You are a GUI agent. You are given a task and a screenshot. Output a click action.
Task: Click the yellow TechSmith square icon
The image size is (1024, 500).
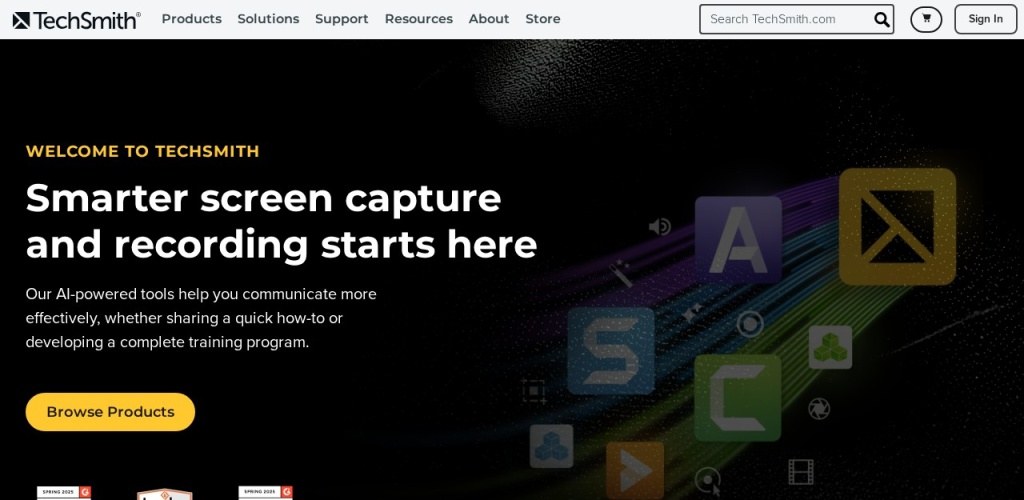[x=897, y=227]
